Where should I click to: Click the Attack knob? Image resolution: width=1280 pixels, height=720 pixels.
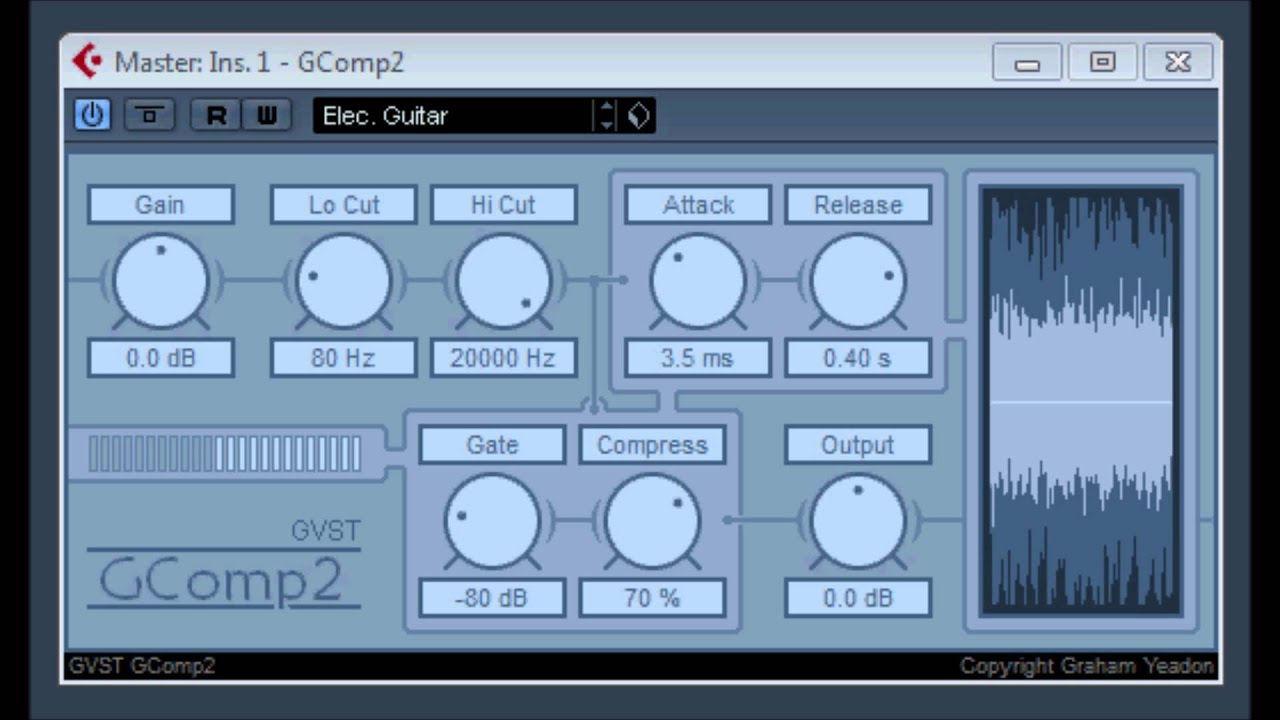pos(698,281)
